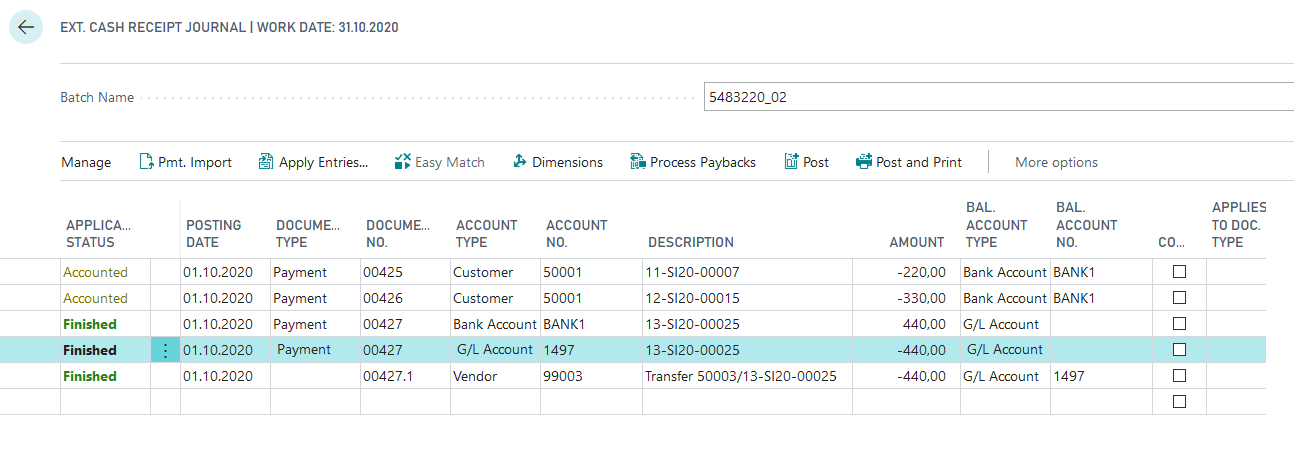Viewport: 1294px width, 475px height.
Task: Tick the checkbox in document 00425 row
Action: [x=1179, y=272]
